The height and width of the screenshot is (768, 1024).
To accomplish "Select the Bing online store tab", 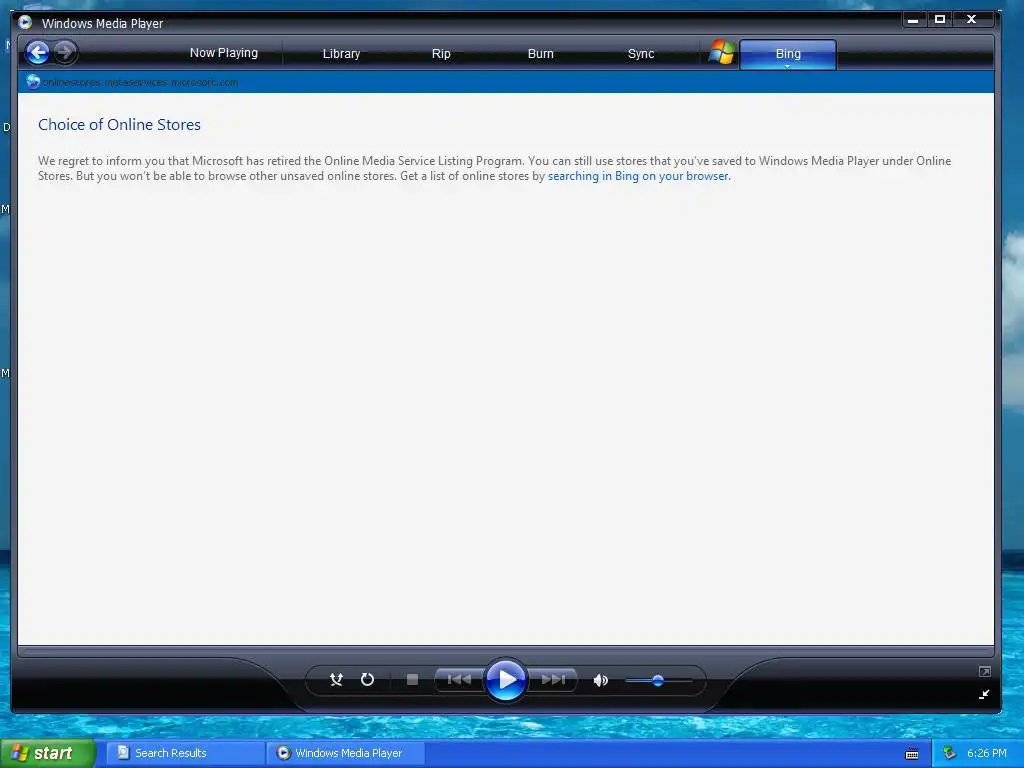I will click(x=788, y=52).
